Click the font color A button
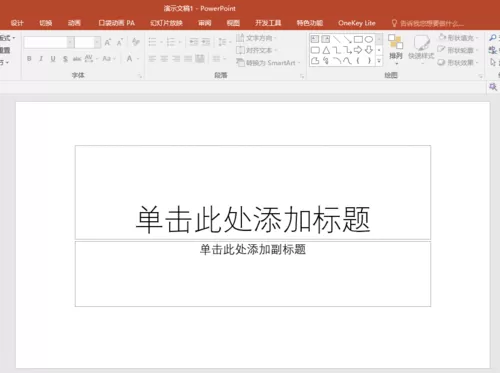This screenshot has width=500, height=373. [x=129, y=59]
